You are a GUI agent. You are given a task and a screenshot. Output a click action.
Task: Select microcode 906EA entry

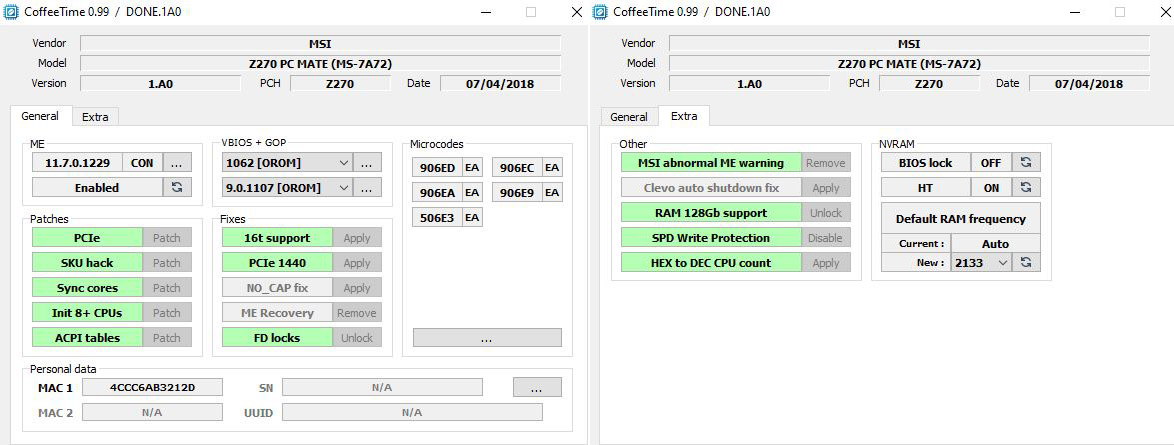[x=437, y=193]
